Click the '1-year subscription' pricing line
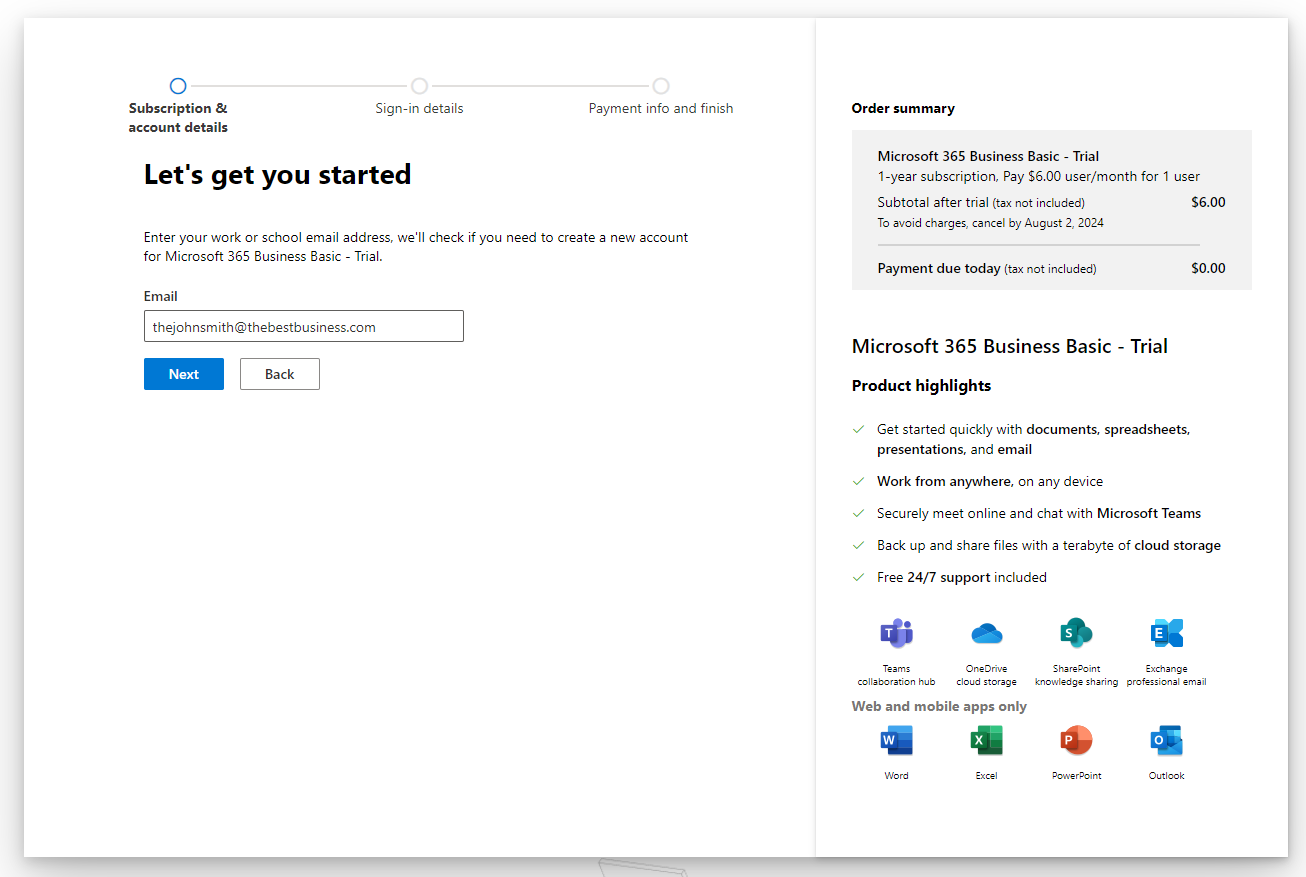Viewport: 1306px width, 877px height. click(x=1038, y=176)
